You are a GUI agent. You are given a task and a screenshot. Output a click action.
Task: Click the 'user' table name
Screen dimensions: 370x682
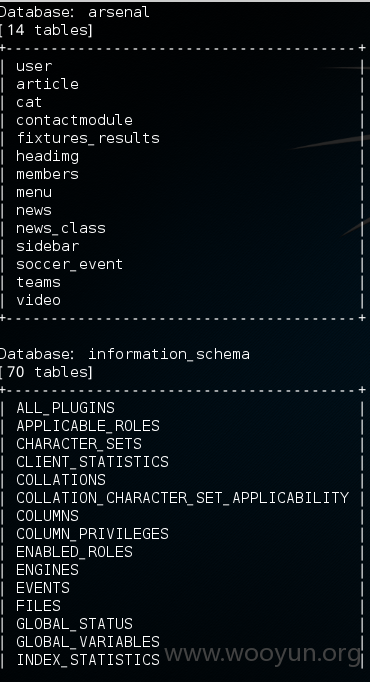coord(34,66)
